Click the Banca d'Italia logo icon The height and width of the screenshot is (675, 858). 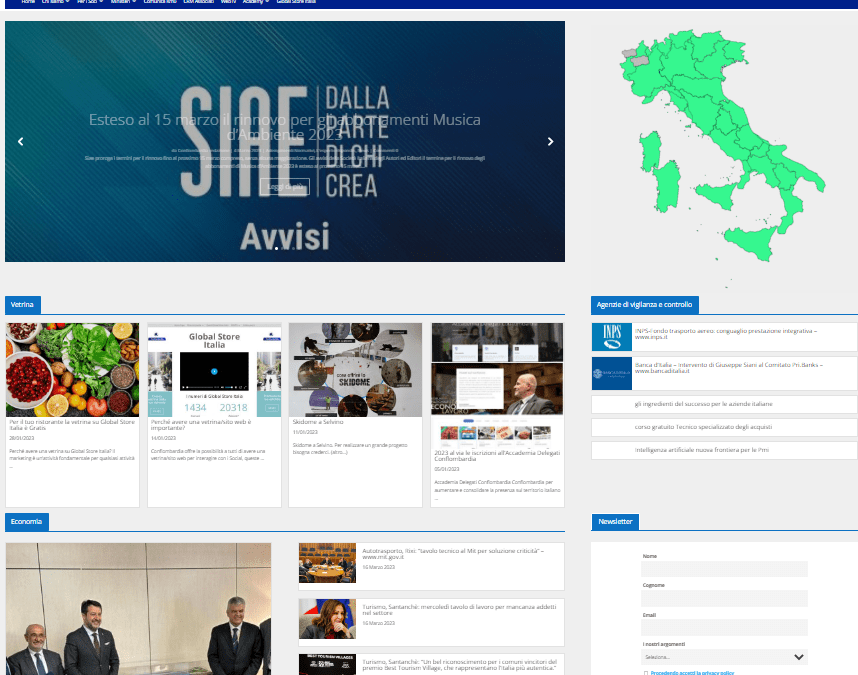point(610,374)
